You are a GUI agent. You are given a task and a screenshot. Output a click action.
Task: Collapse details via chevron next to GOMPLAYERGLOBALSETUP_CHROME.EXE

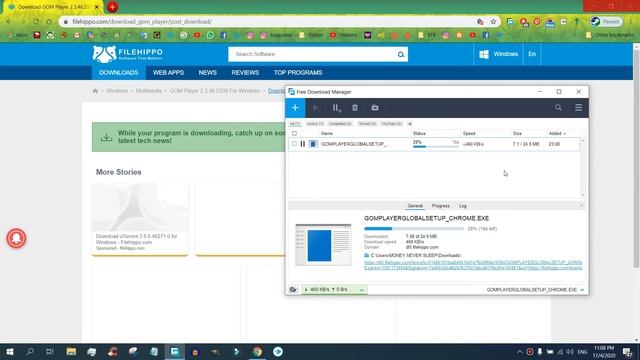point(582,290)
